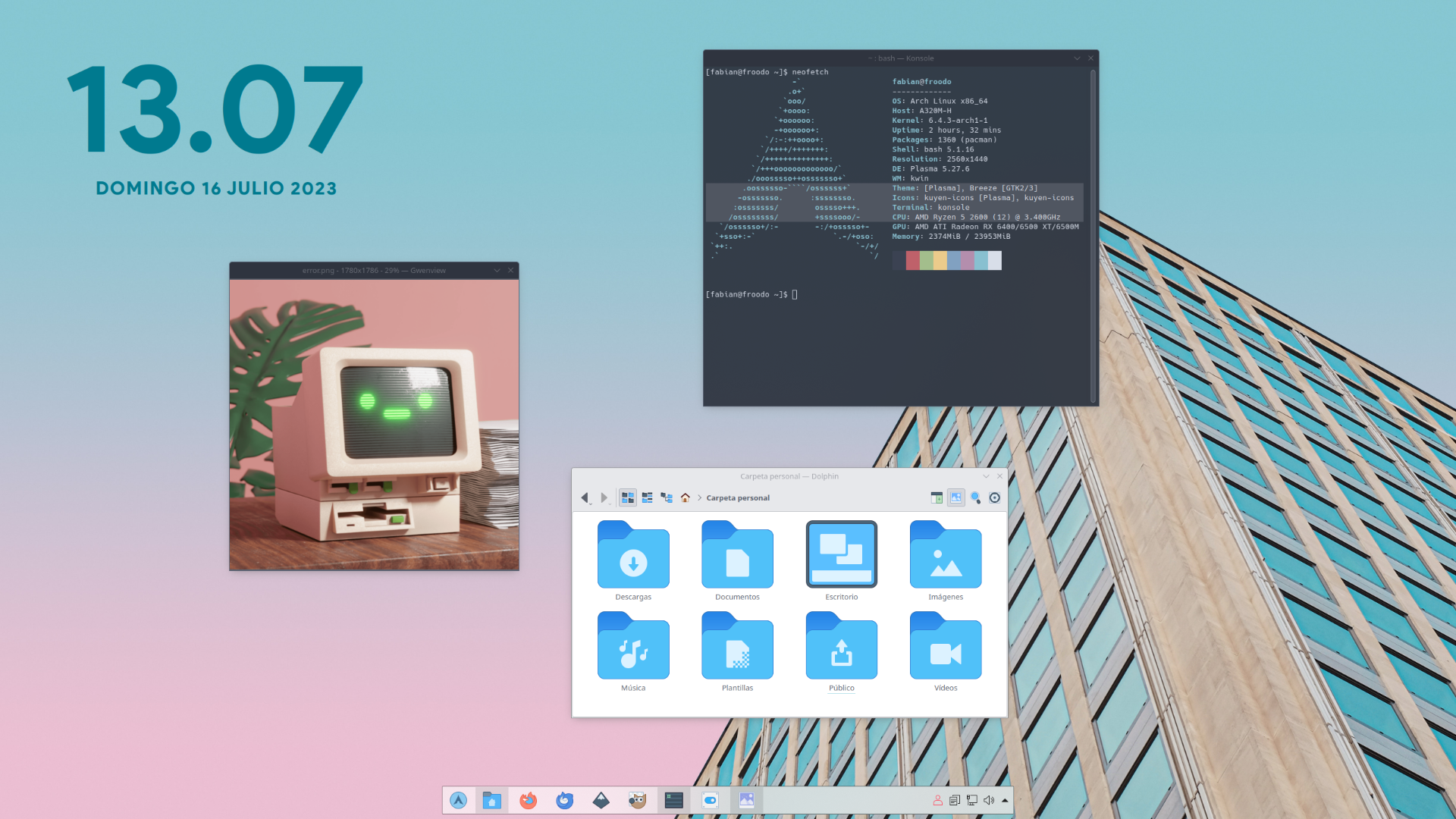
Task: Go back in Dolphin navigation
Action: click(x=585, y=498)
